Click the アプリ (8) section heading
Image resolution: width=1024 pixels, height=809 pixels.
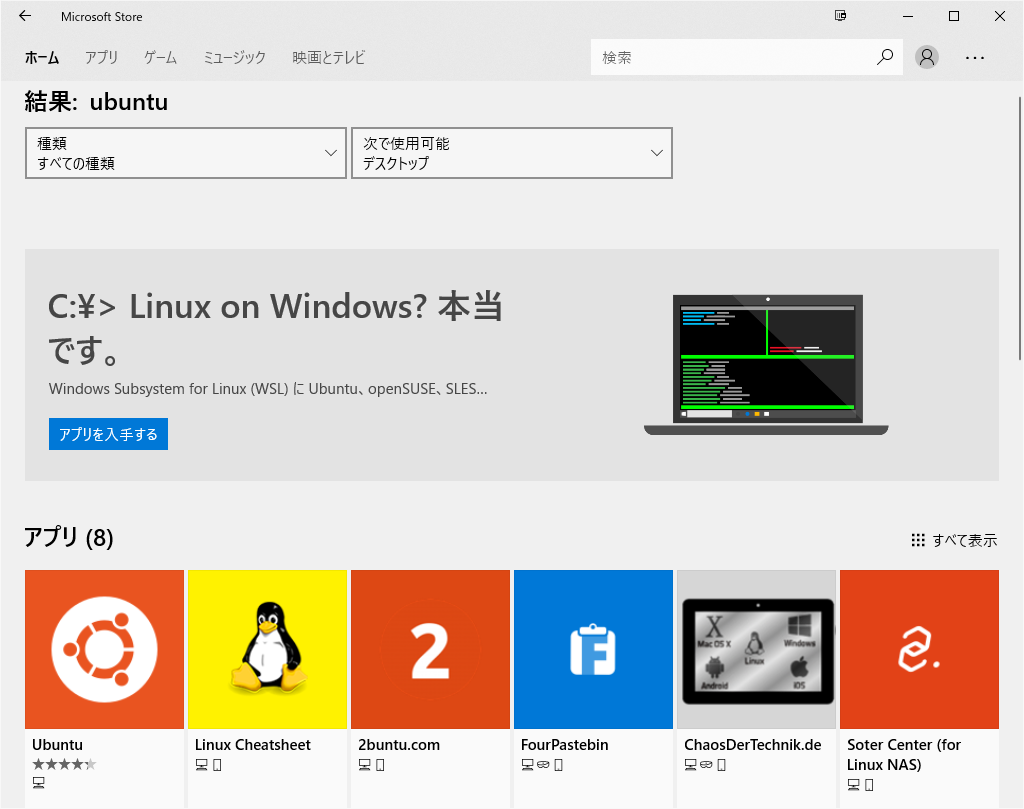tap(69, 537)
